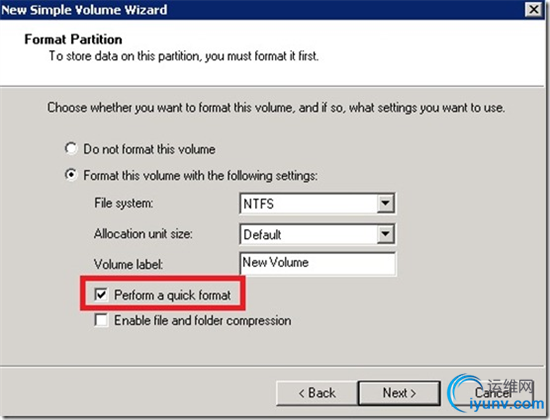Screen dimensions: 550x420
Task: Focus the Volume label text field
Action: click(x=318, y=263)
